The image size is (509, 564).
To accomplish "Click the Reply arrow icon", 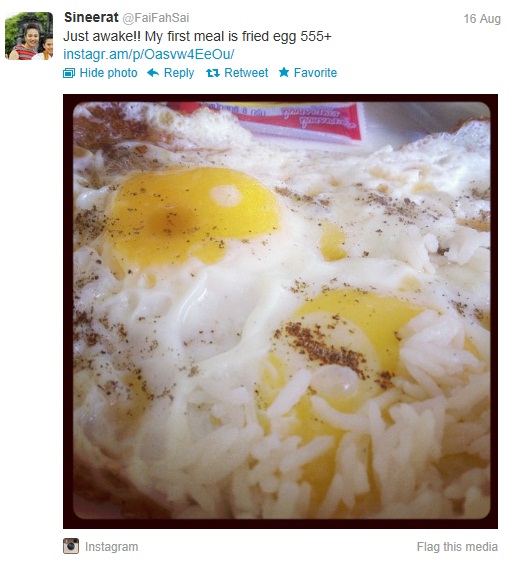I will pos(153,73).
